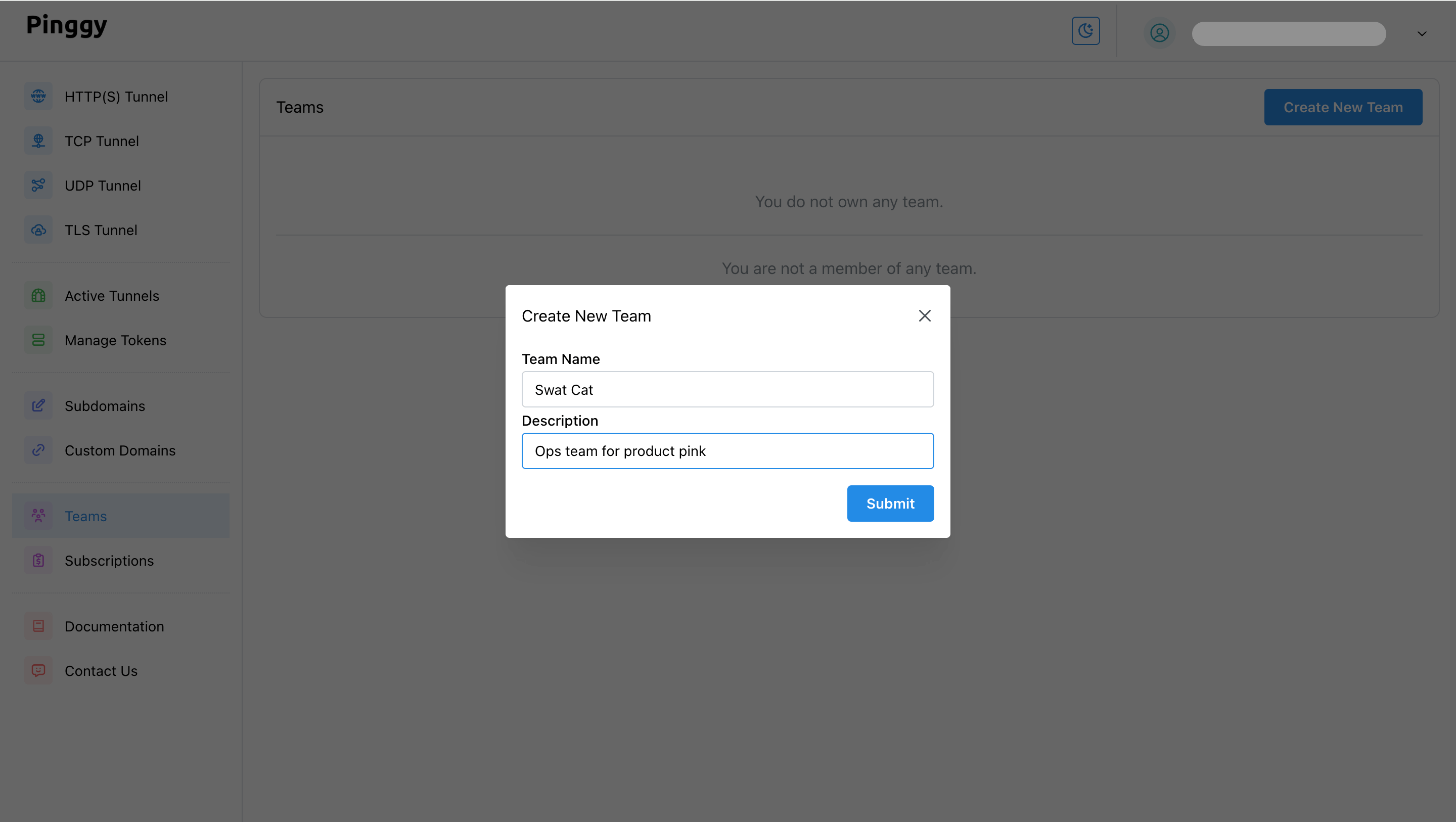Click the Subscriptions icon

coord(38,561)
